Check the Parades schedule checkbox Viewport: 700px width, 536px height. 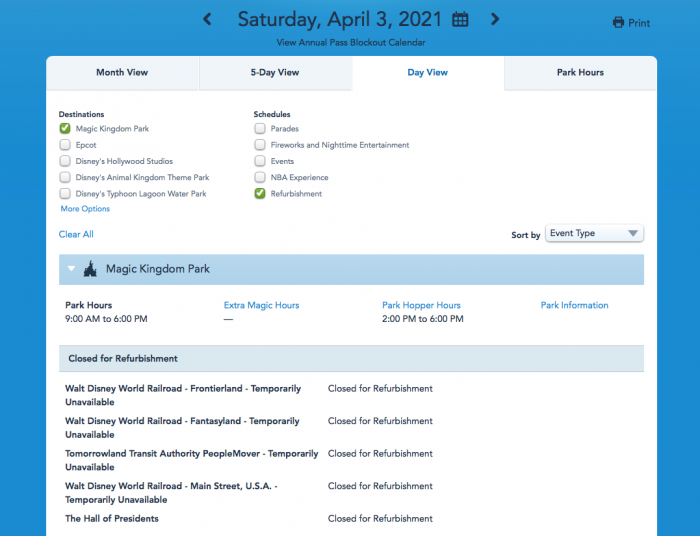tap(260, 129)
